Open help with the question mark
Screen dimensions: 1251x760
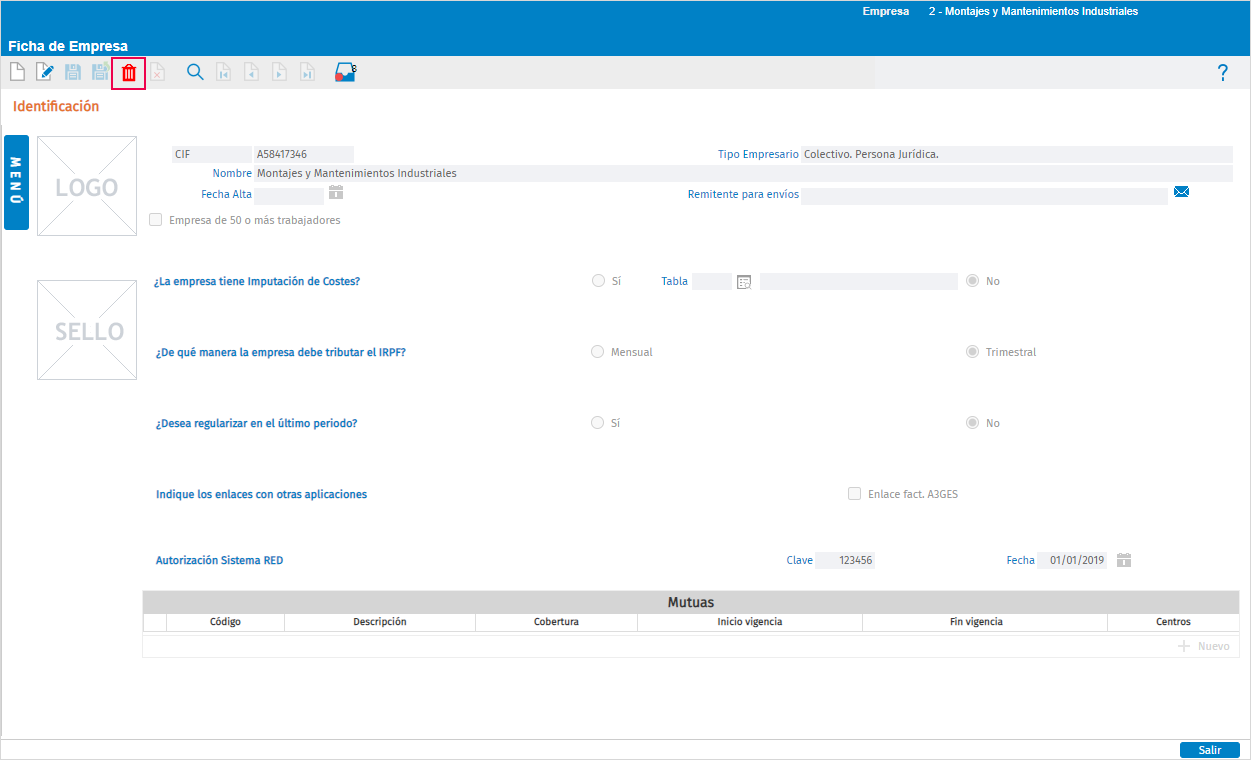pyautogui.click(x=1222, y=72)
